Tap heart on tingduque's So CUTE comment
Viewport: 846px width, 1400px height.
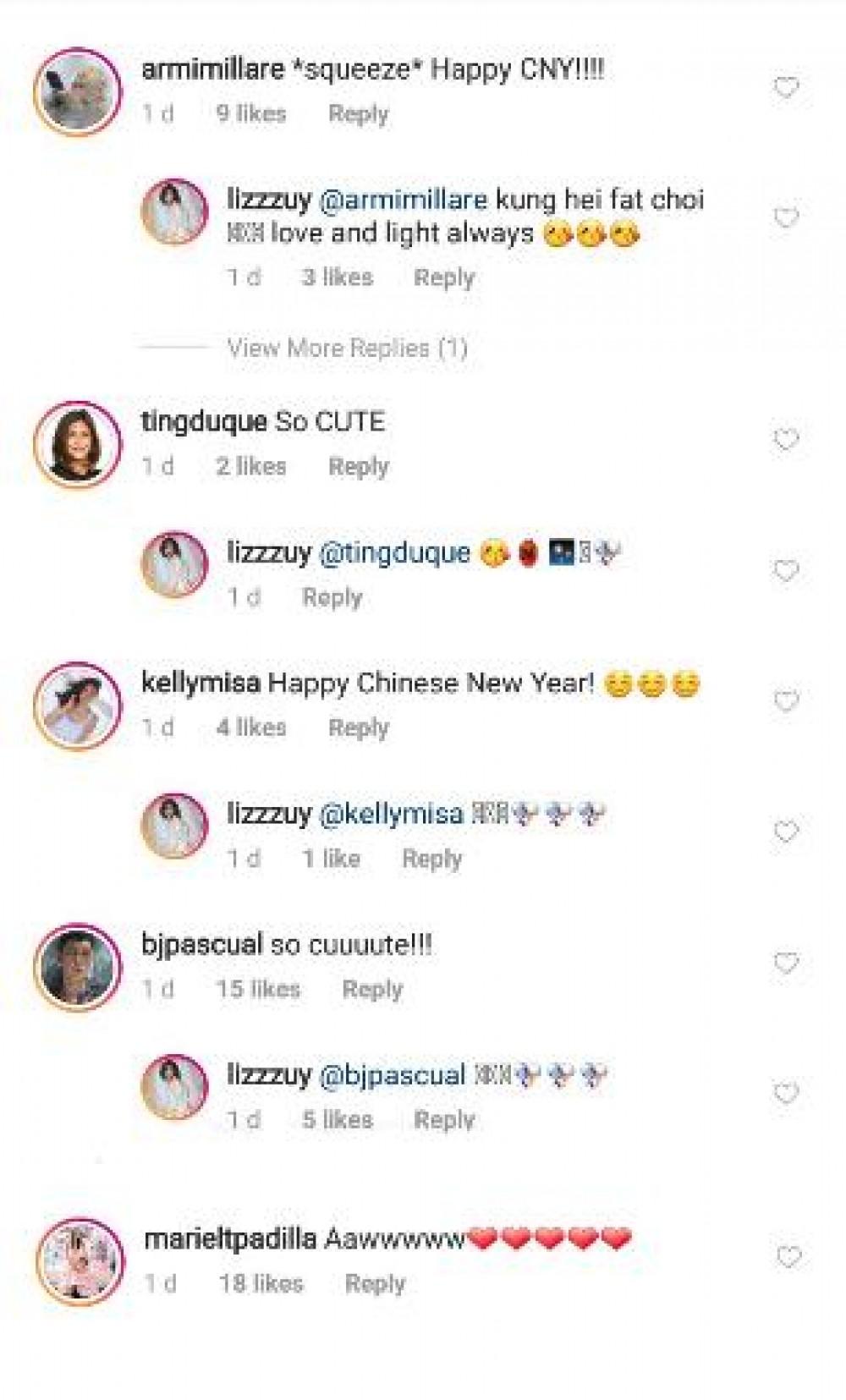coord(787,439)
